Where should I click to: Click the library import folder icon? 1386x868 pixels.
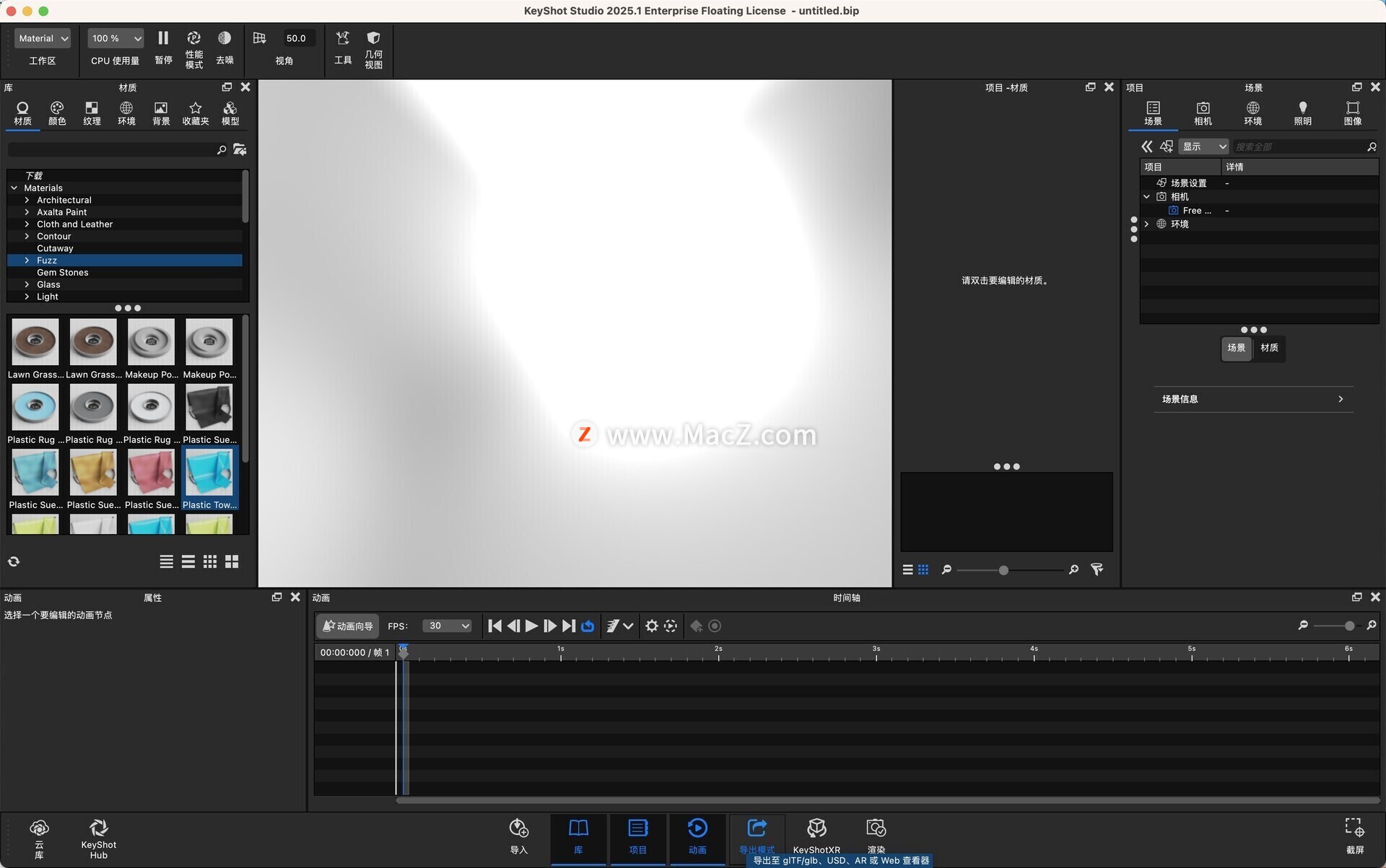(x=240, y=149)
